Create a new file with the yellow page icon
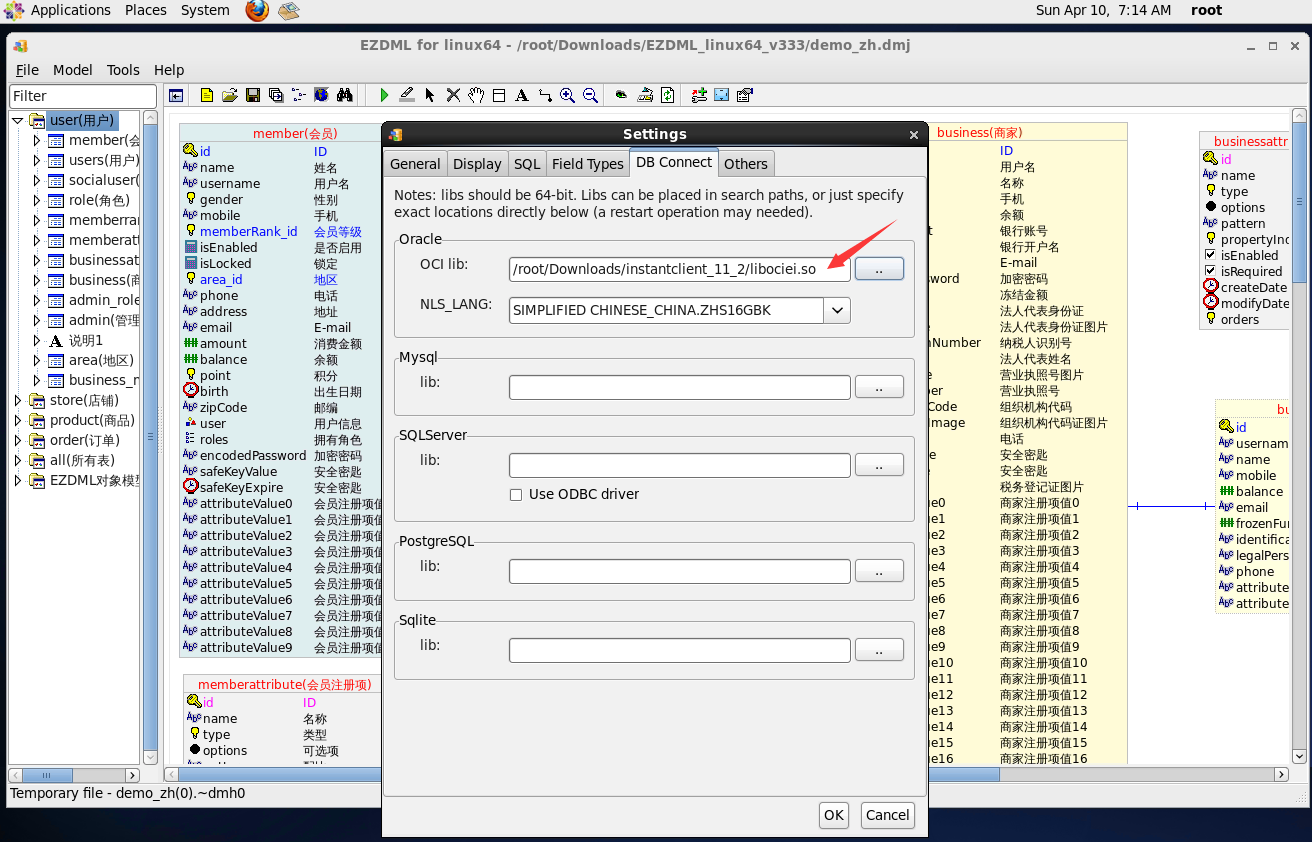1312x842 pixels. point(207,95)
